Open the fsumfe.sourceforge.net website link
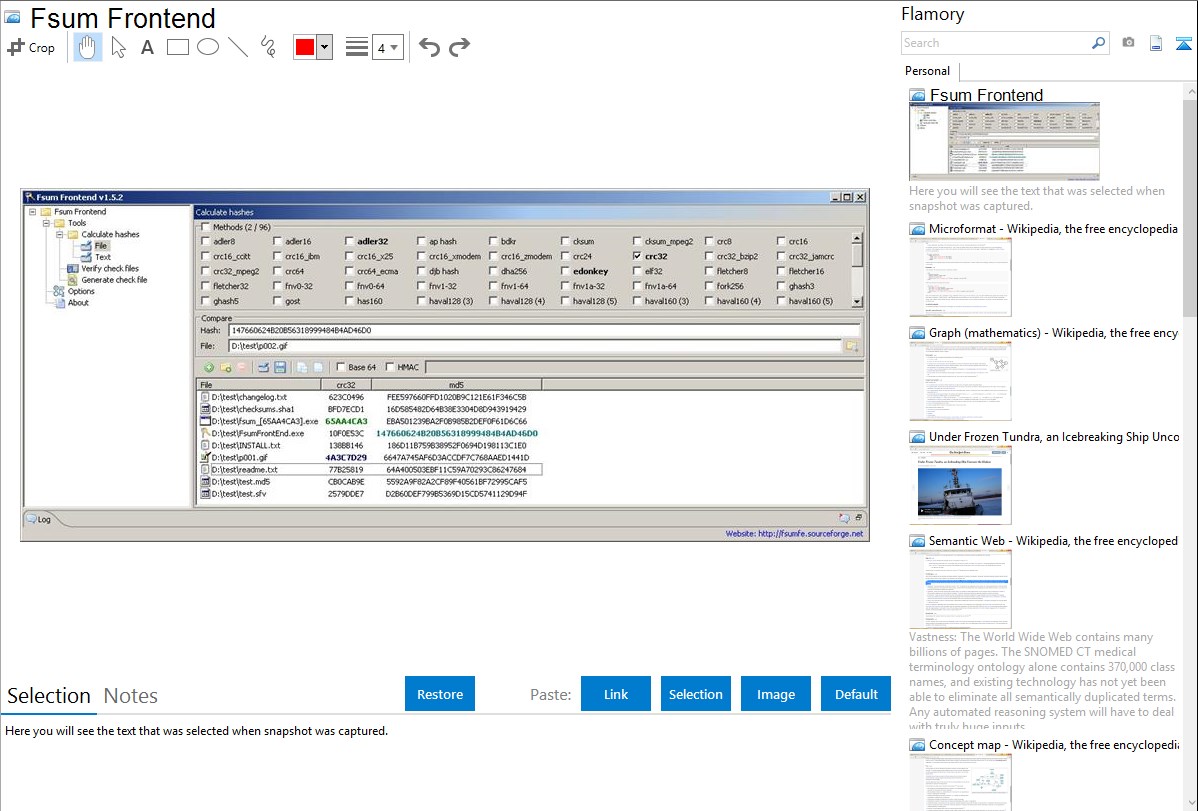Image resolution: width=1198 pixels, height=811 pixels. coord(811,534)
